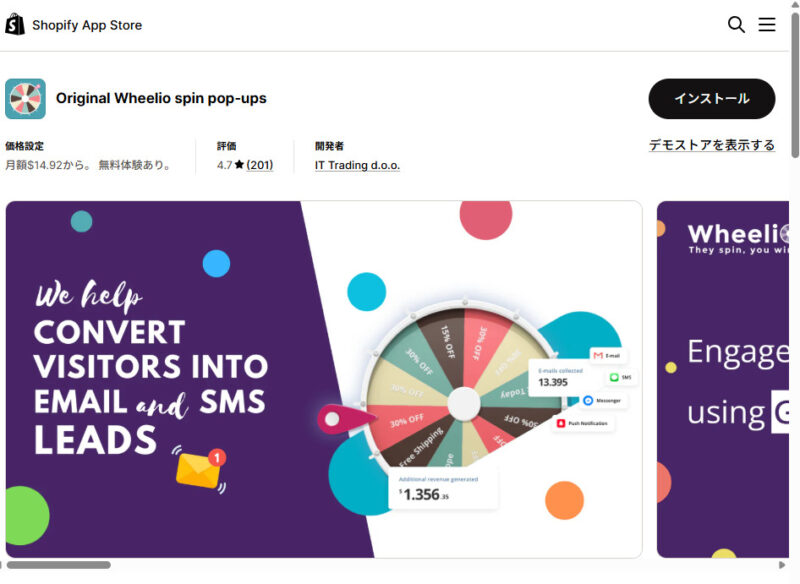The width and height of the screenshot is (800, 584).
Task: Click the Shopify bag logo icon
Action: (x=15, y=25)
